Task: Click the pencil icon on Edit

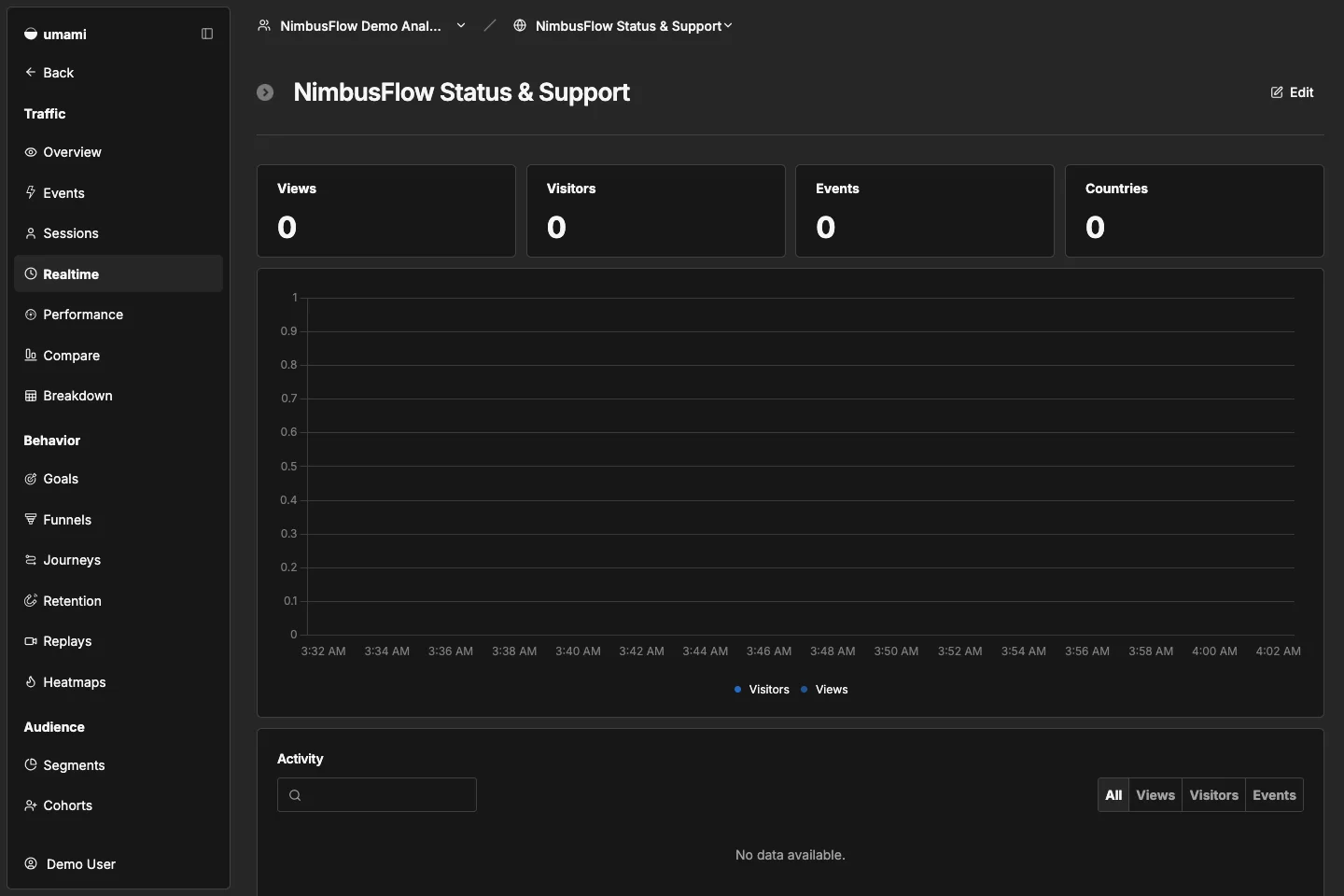Action: 1277,92
